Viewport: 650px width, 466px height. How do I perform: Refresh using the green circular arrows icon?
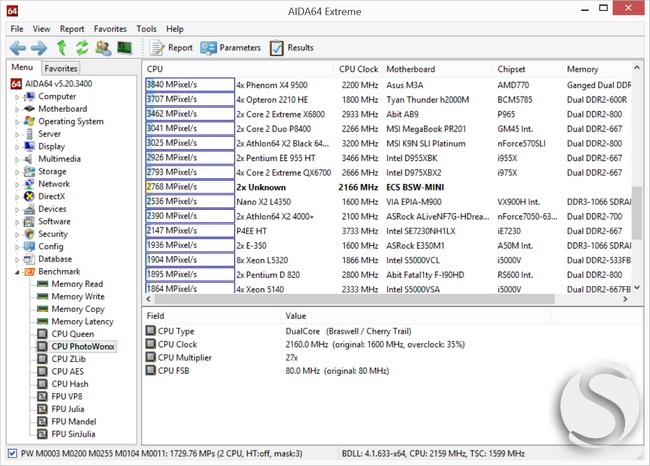pyautogui.click(x=82, y=48)
